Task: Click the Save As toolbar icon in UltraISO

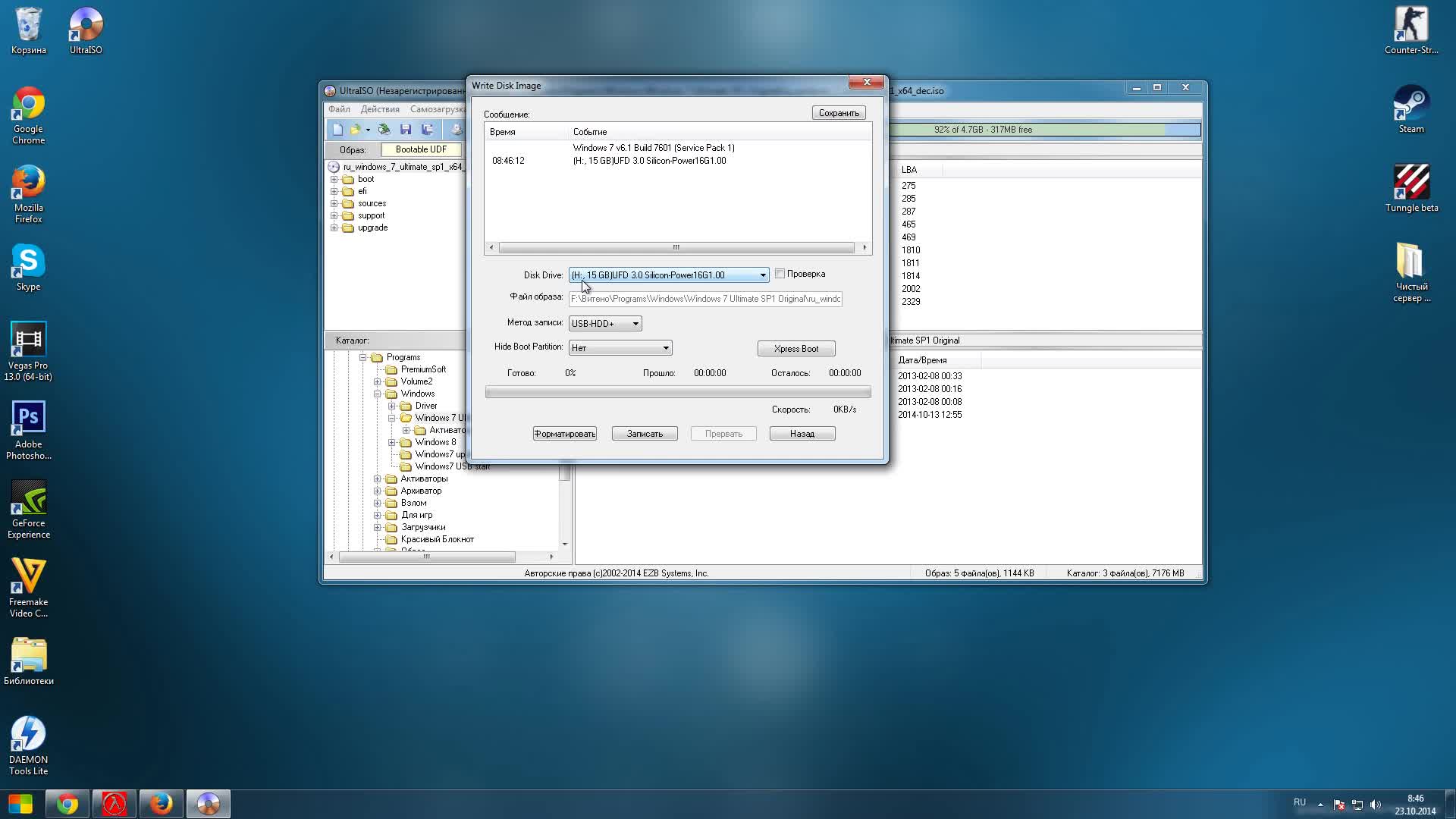Action: point(427,130)
